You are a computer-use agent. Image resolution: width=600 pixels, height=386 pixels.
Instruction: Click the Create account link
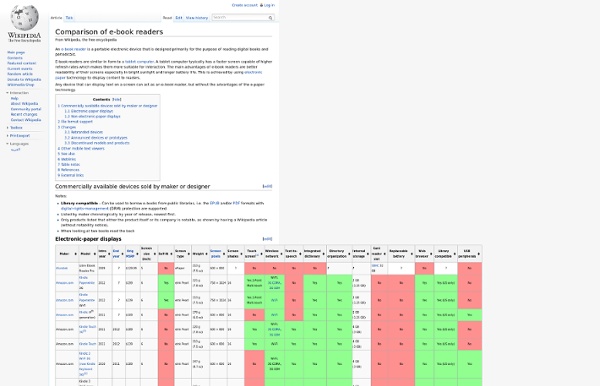[x=245, y=5]
